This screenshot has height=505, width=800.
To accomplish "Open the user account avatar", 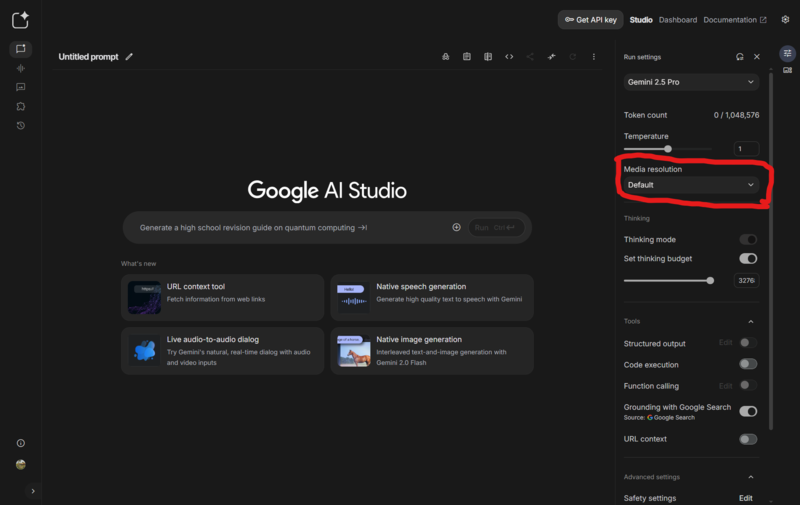I will [20, 464].
